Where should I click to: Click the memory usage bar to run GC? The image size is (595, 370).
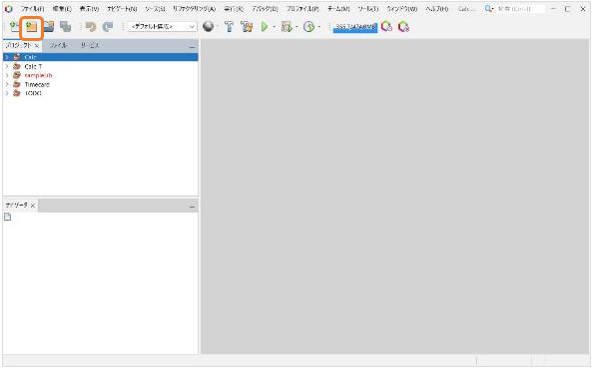tap(355, 27)
